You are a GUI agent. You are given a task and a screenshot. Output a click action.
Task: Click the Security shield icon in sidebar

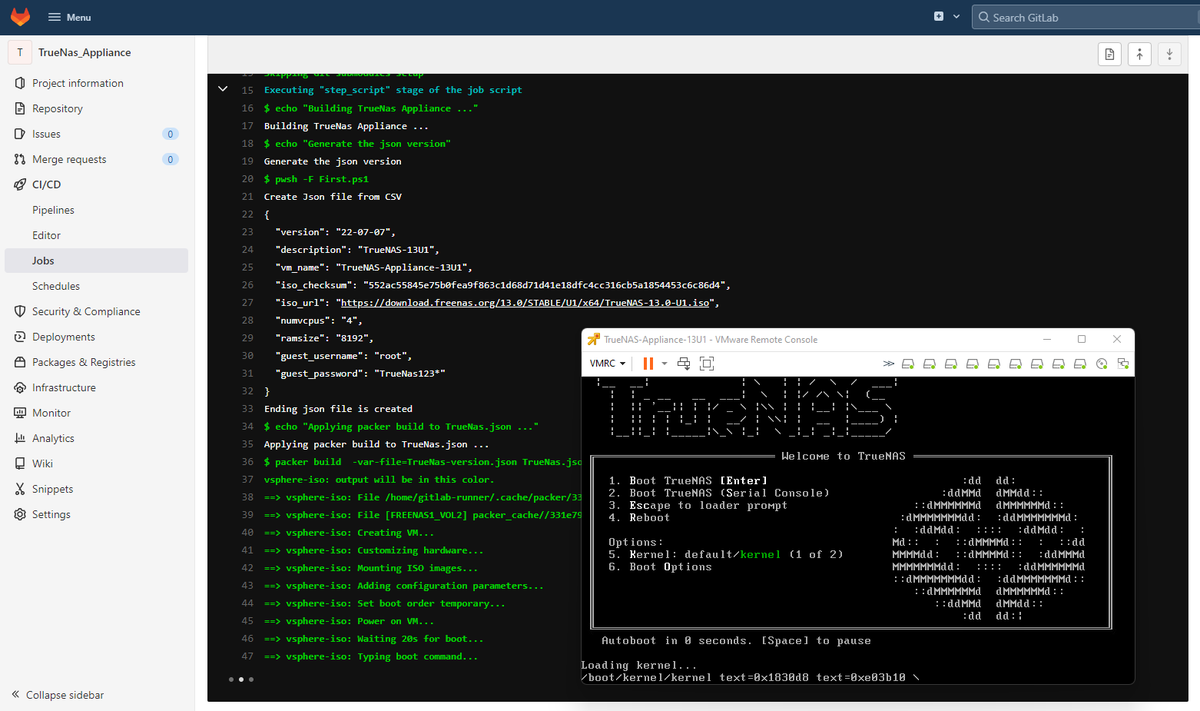tap(20, 311)
